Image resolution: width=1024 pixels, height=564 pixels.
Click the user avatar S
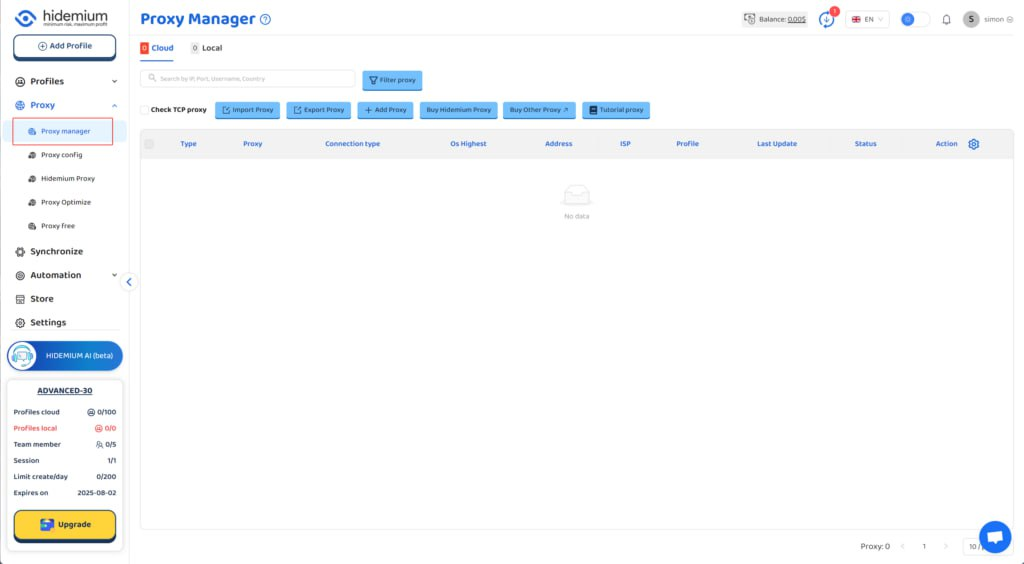point(971,20)
